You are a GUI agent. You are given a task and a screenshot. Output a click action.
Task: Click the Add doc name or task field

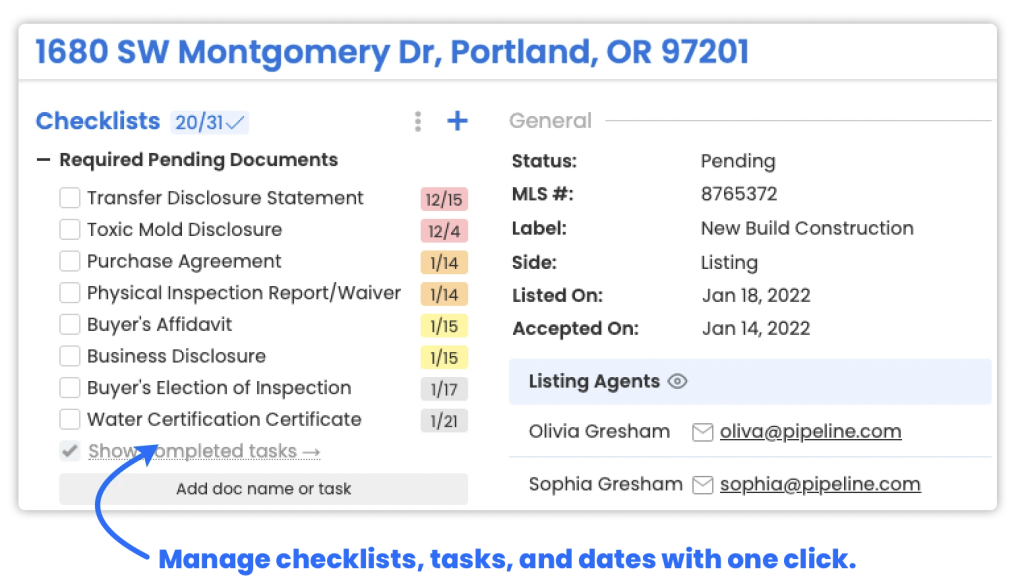[264, 489]
